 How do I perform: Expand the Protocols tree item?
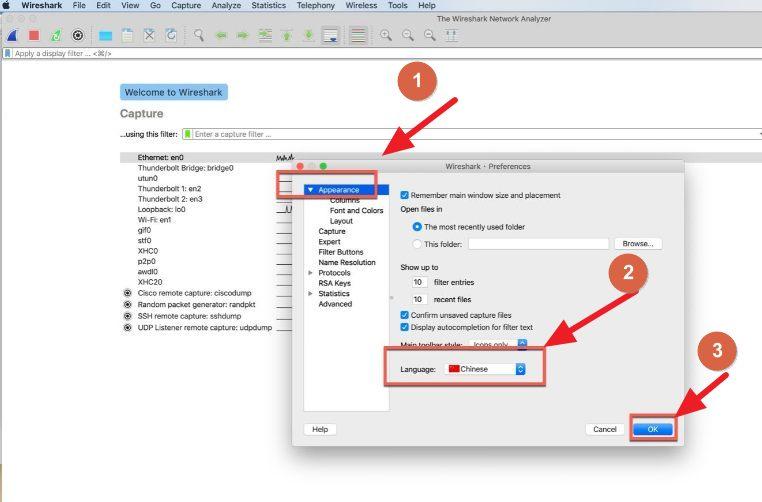tap(311, 273)
